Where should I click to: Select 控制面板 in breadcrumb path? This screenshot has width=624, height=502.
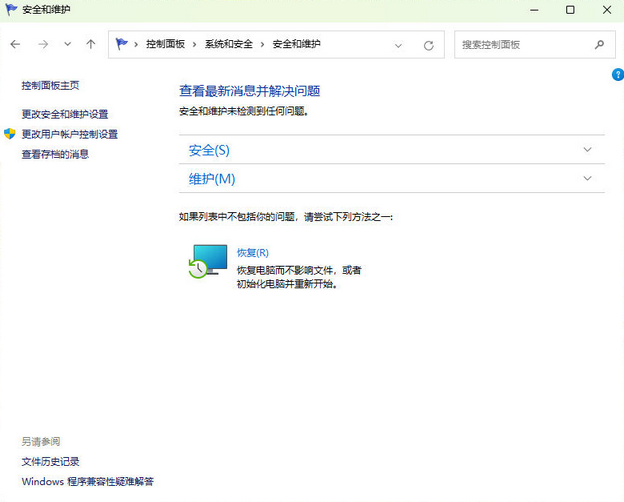(x=166, y=45)
